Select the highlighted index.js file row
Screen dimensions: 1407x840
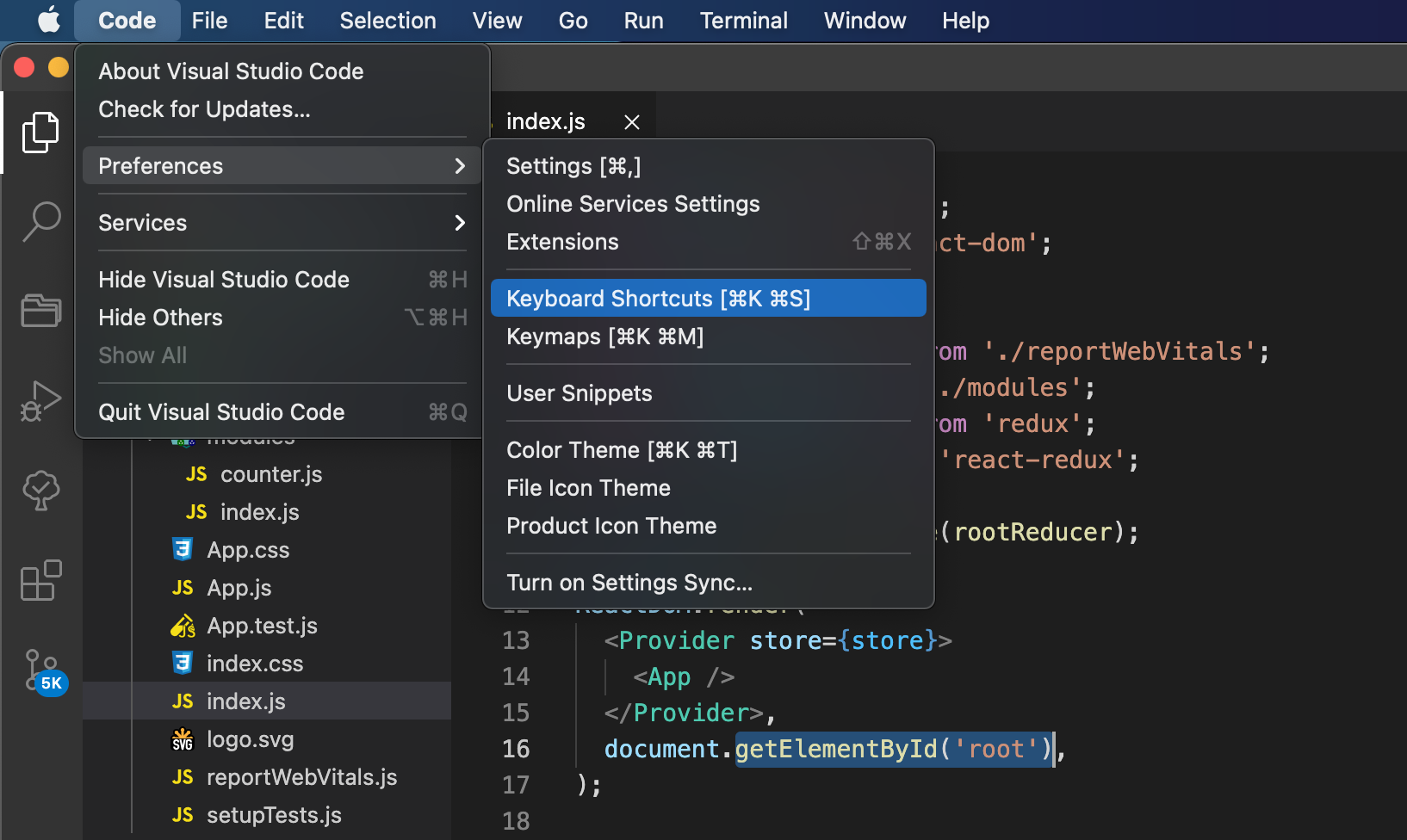[x=267, y=701]
